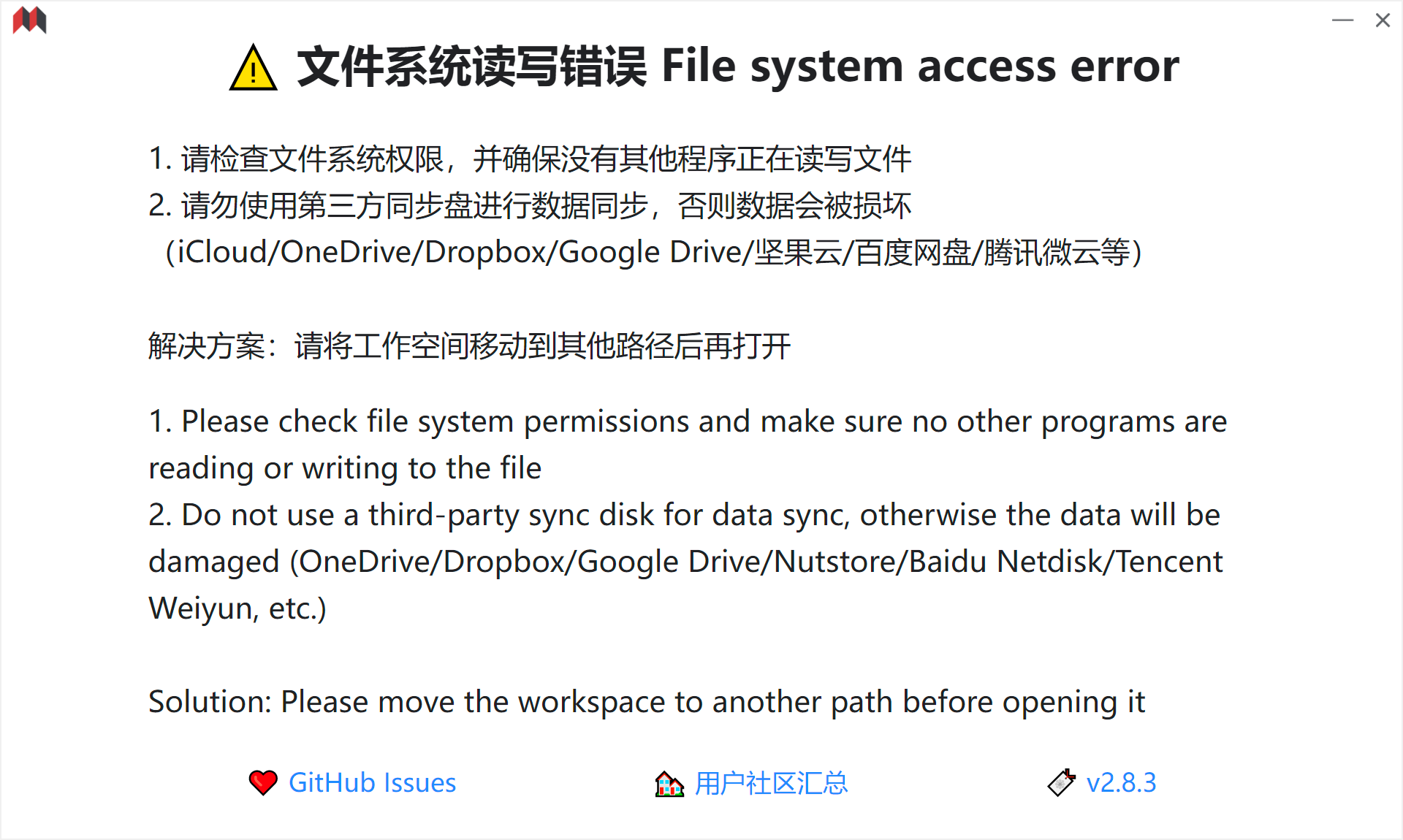This screenshot has width=1403, height=840.
Task: Select the app logo in the title bar
Action: pyautogui.click(x=29, y=20)
